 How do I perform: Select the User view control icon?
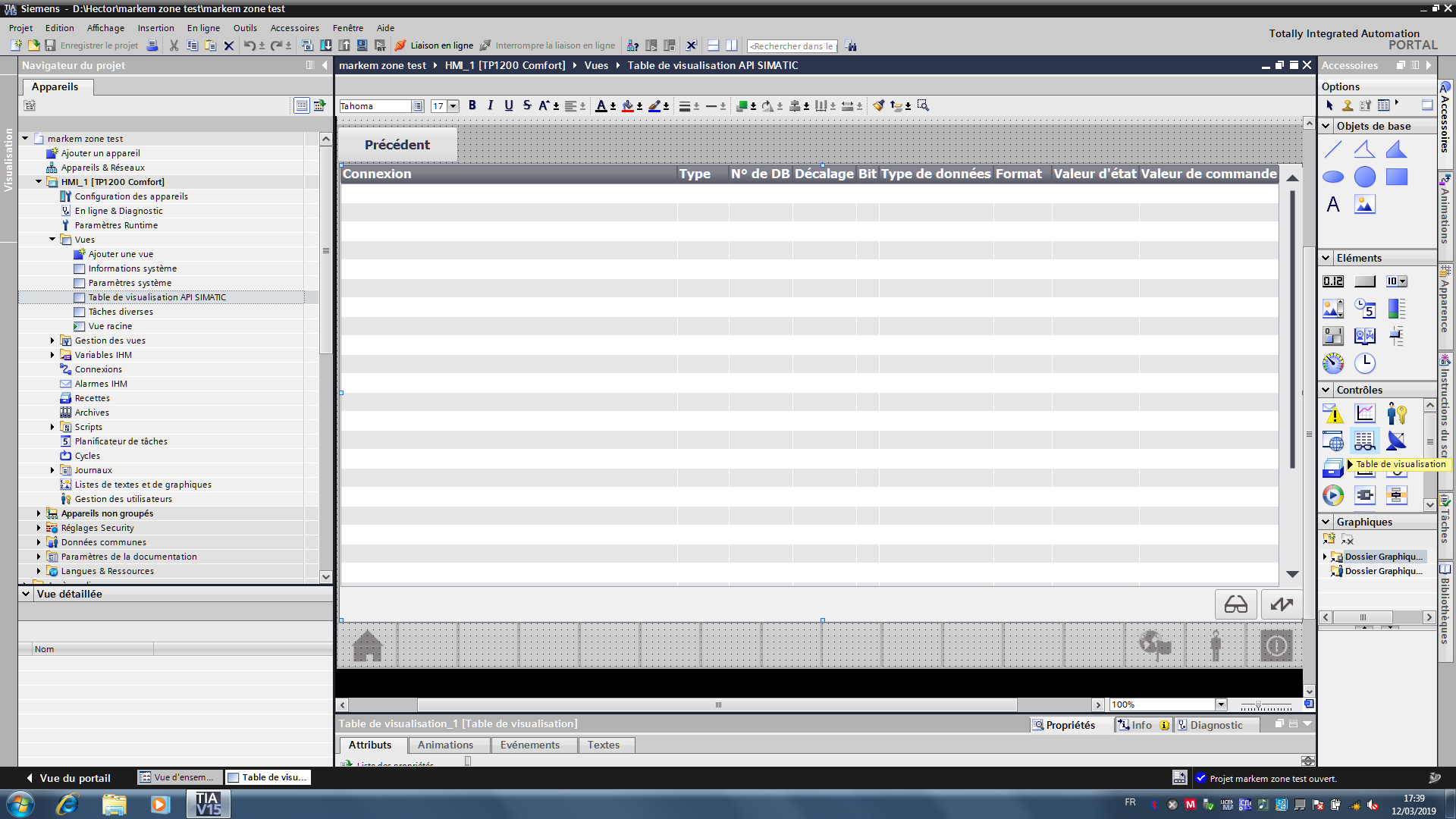pyautogui.click(x=1396, y=413)
